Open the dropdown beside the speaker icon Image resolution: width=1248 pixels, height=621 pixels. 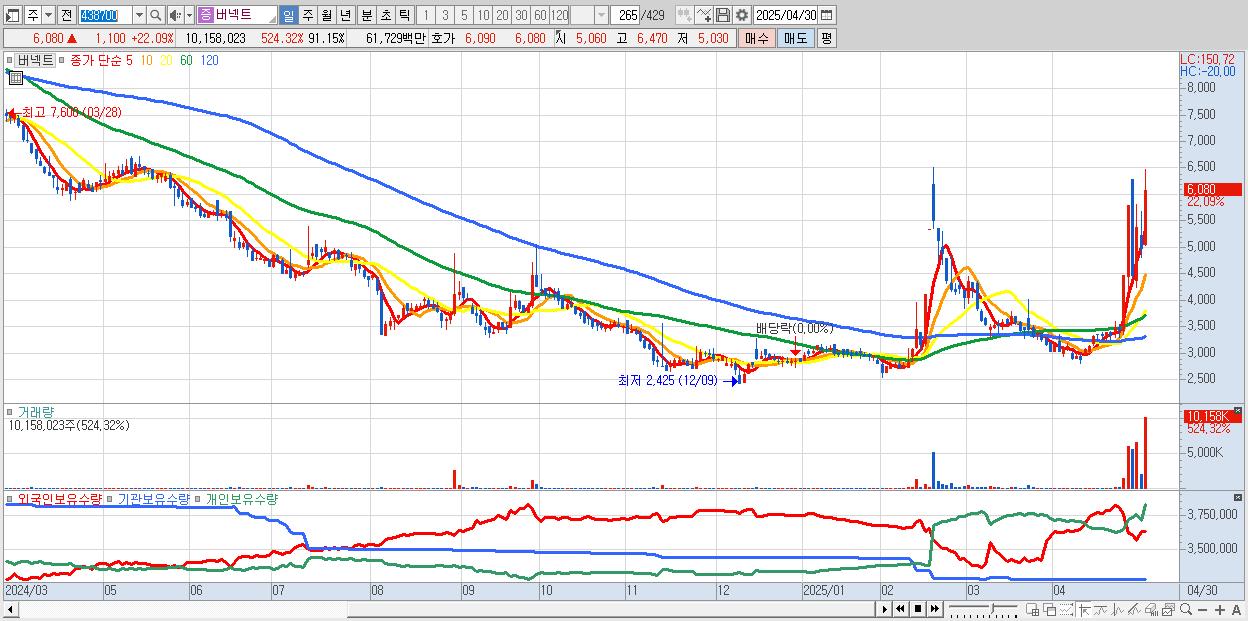coord(189,15)
